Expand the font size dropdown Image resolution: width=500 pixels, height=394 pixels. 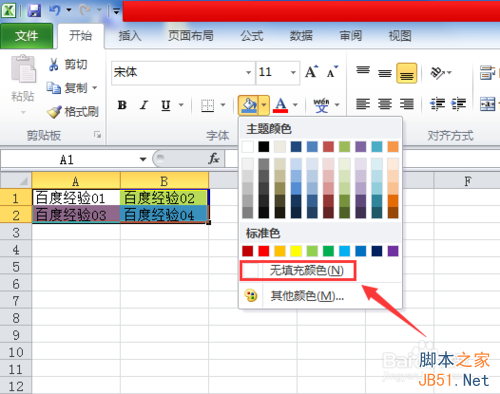click(x=293, y=72)
